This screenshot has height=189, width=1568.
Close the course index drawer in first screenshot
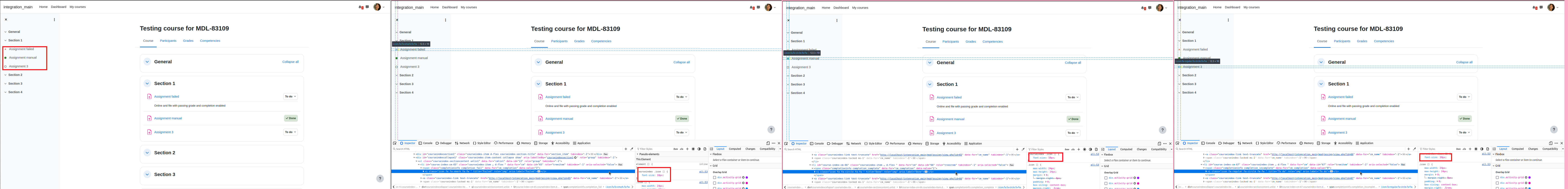[6, 19]
